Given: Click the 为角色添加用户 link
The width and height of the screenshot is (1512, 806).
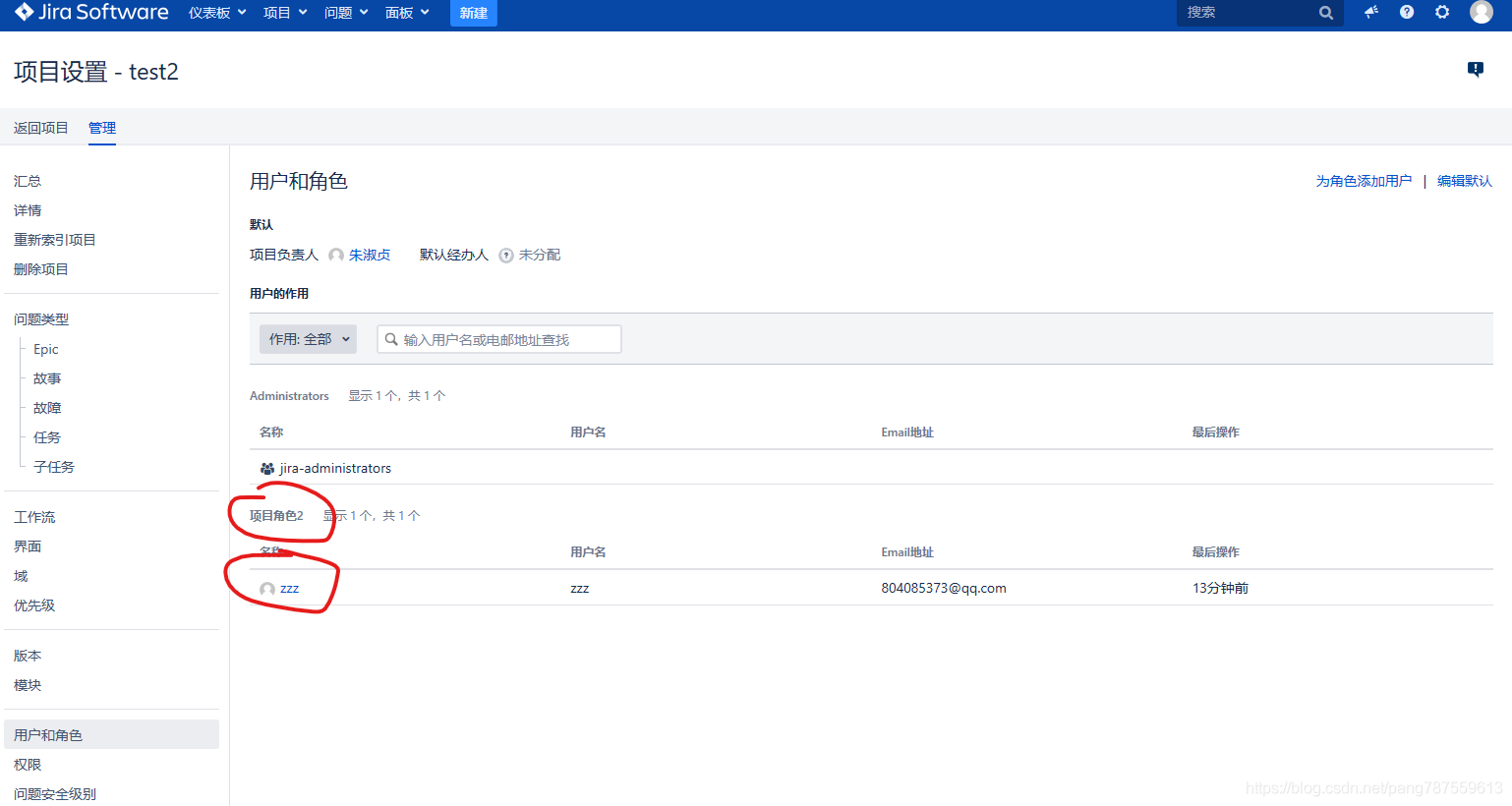Looking at the screenshot, I should [1364, 181].
